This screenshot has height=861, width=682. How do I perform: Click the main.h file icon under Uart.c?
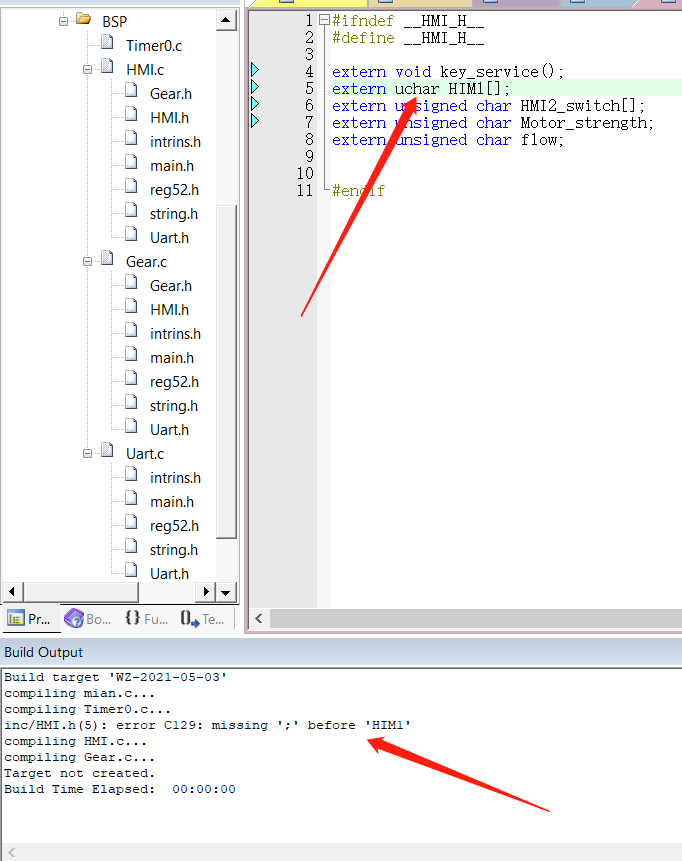(131, 498)
